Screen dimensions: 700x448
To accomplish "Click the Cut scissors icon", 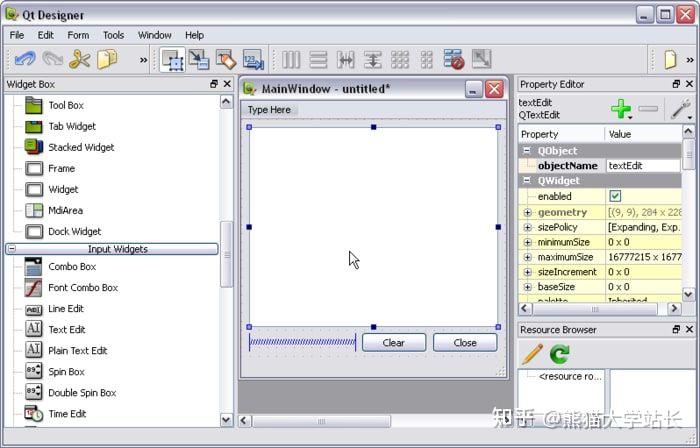I will click(x=79, y=59).
